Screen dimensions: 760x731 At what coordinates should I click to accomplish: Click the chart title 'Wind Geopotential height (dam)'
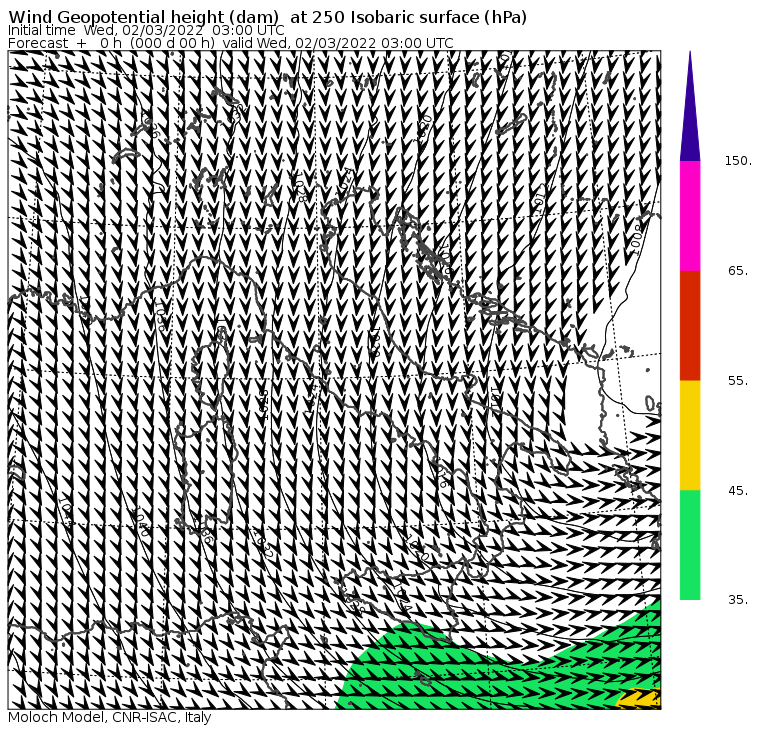pyautogui.click(x=143, y=17)
